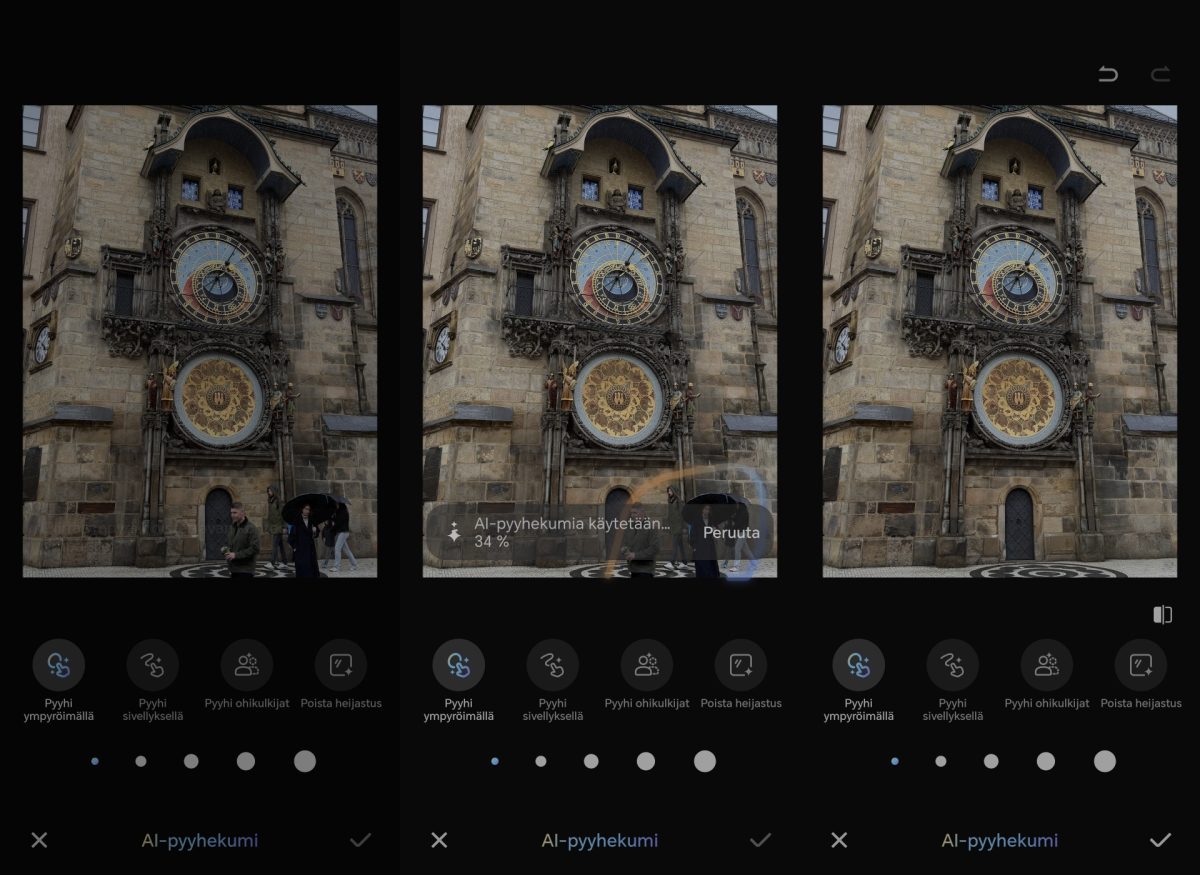Select Pyyhi ohikulkijat in the right panel
The image size is (1200, 875).
(1046, 665)
